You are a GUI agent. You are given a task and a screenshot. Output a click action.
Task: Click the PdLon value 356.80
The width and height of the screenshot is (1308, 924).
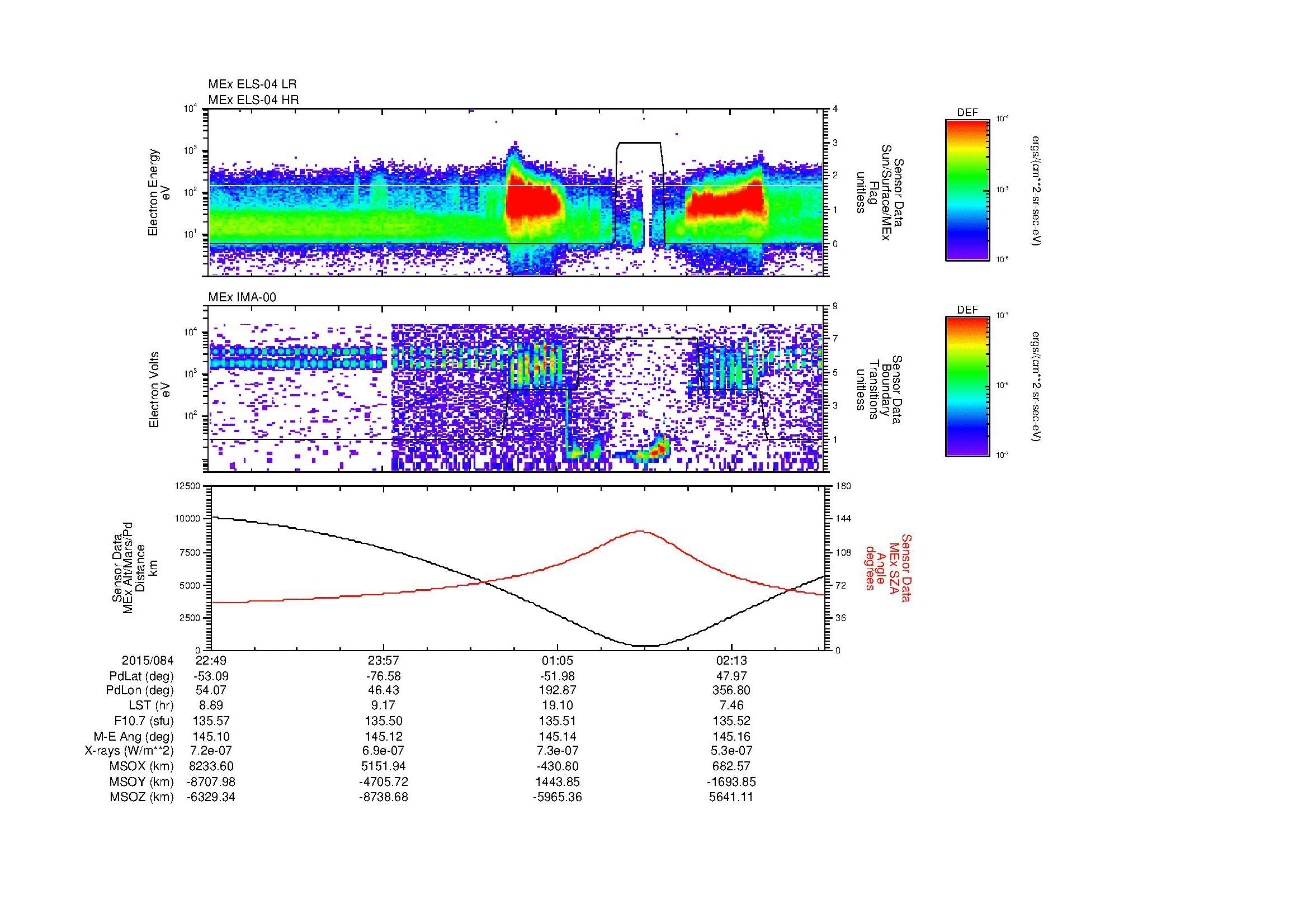coord(731,690)
